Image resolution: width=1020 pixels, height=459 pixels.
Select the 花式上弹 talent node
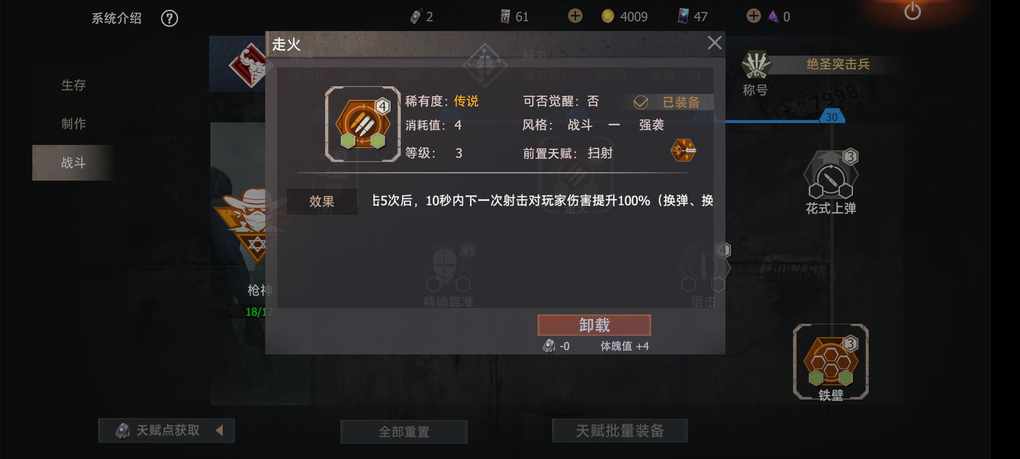[x=831, y=181]
